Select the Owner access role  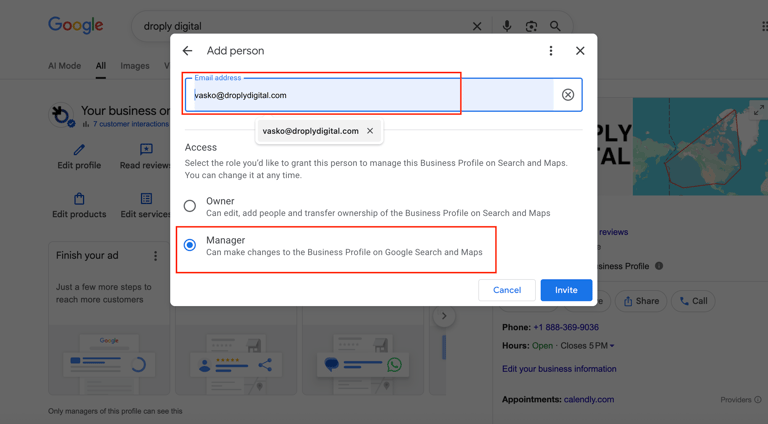tap(190, 206)
